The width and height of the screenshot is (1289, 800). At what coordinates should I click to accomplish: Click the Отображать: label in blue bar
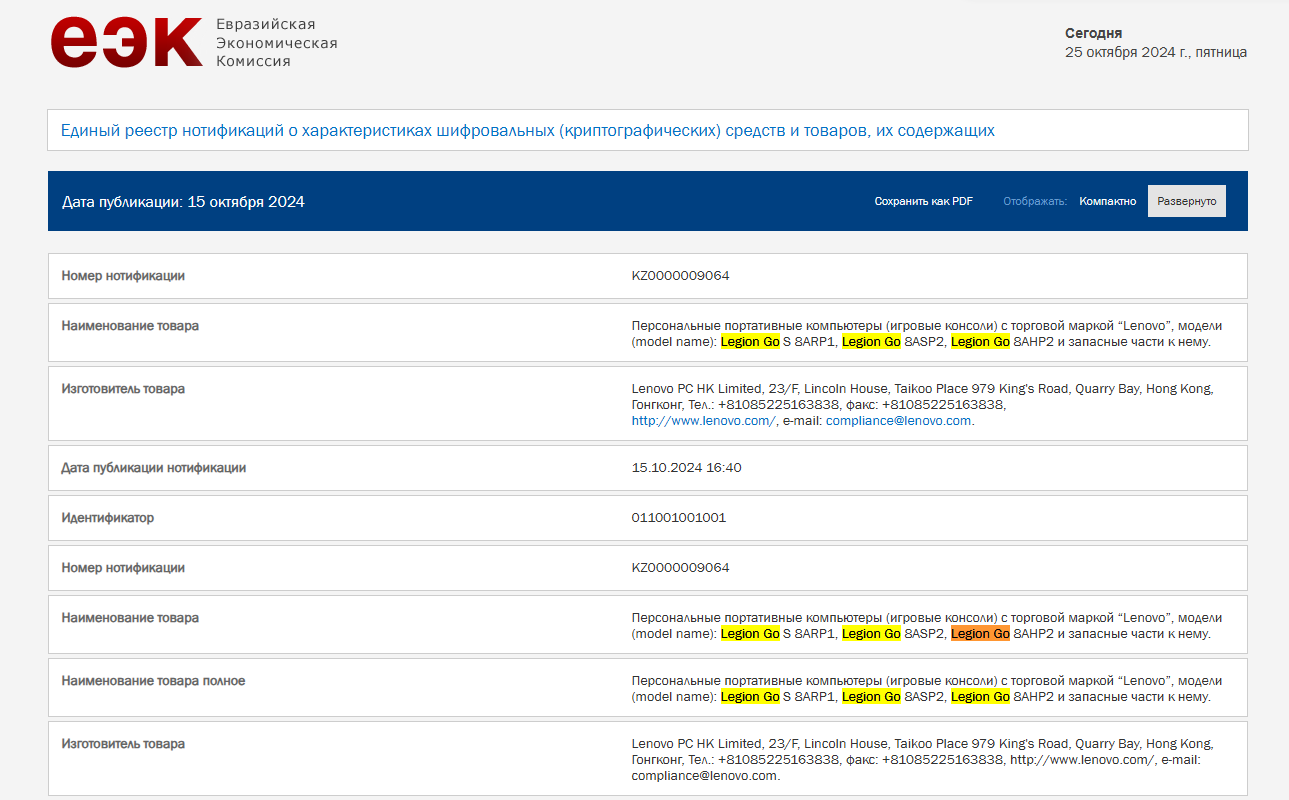click(1035, 201)
